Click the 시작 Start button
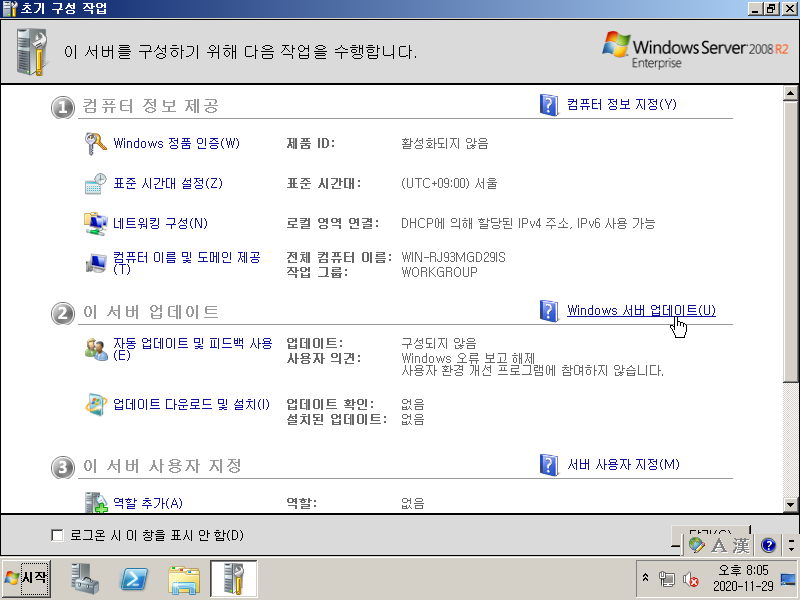The width and height of the screenshot is (800, 600). (x=27, y=578)
